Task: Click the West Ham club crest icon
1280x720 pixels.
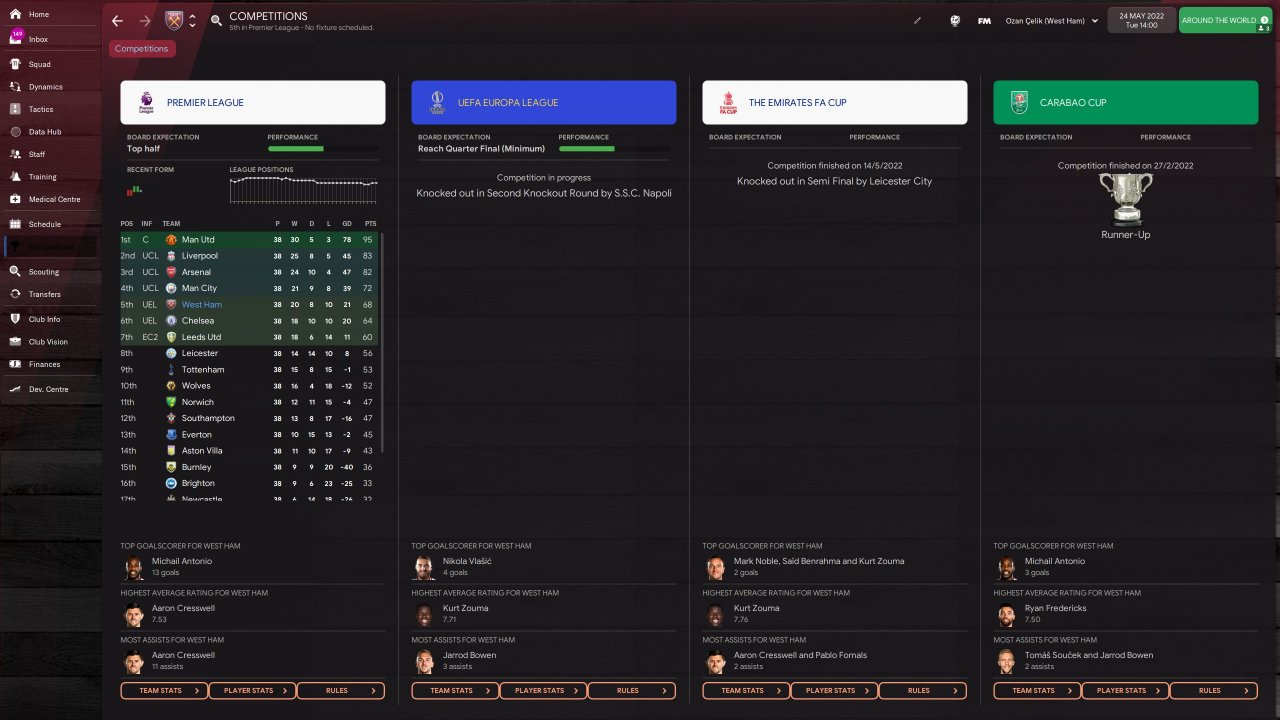Action: point(174,21)
